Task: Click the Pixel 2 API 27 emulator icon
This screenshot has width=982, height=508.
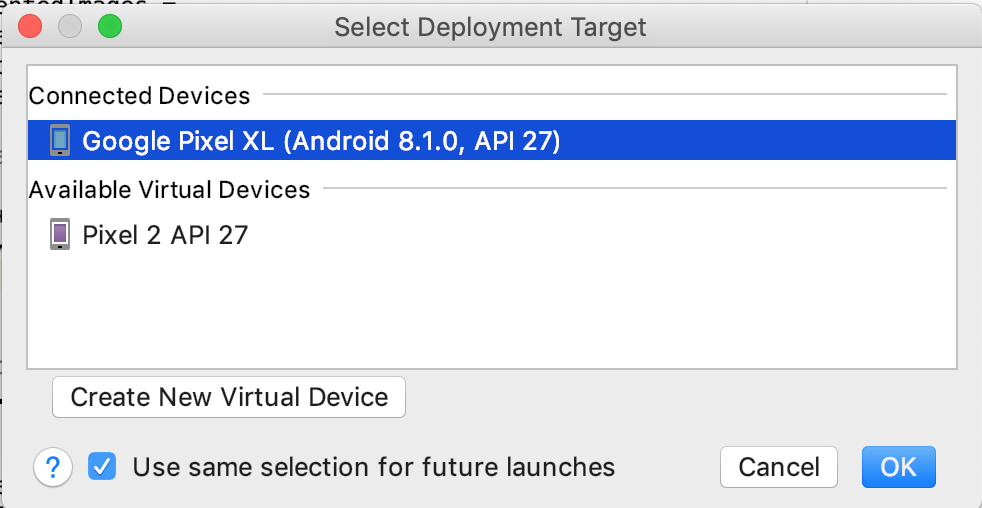Action: click(61, 235)
